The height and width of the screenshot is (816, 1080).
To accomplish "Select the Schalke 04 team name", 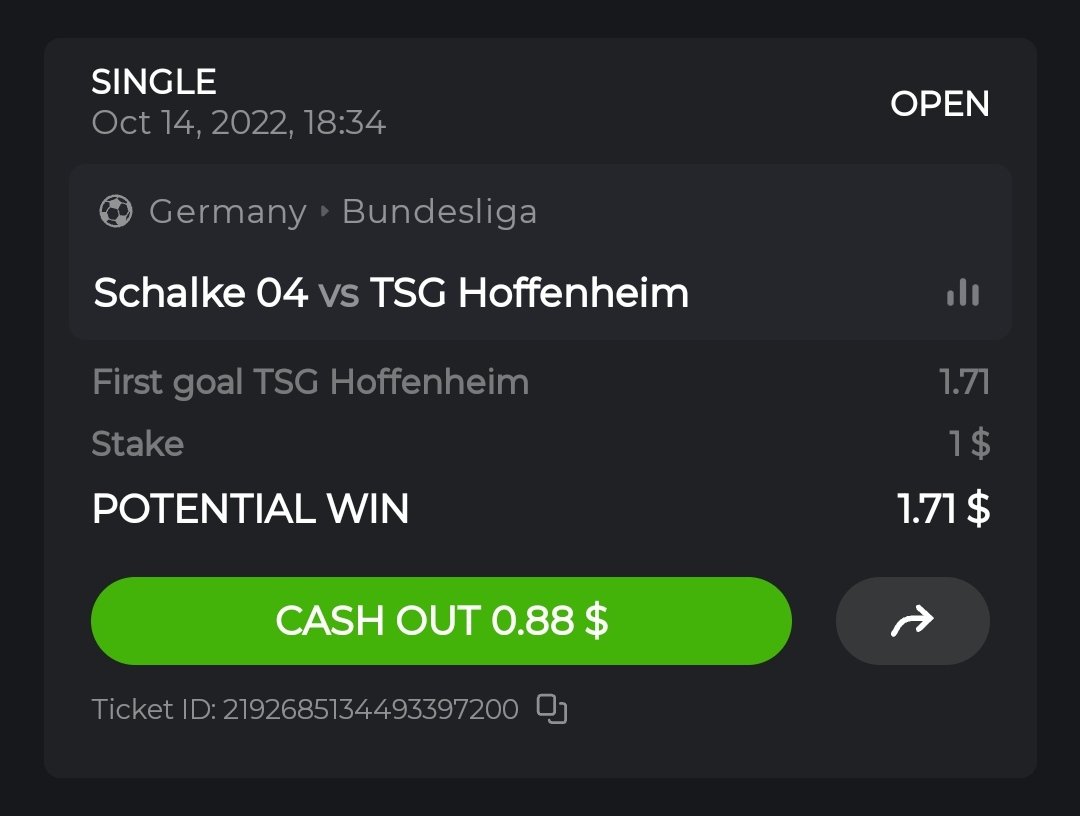I will coord(200,293).
